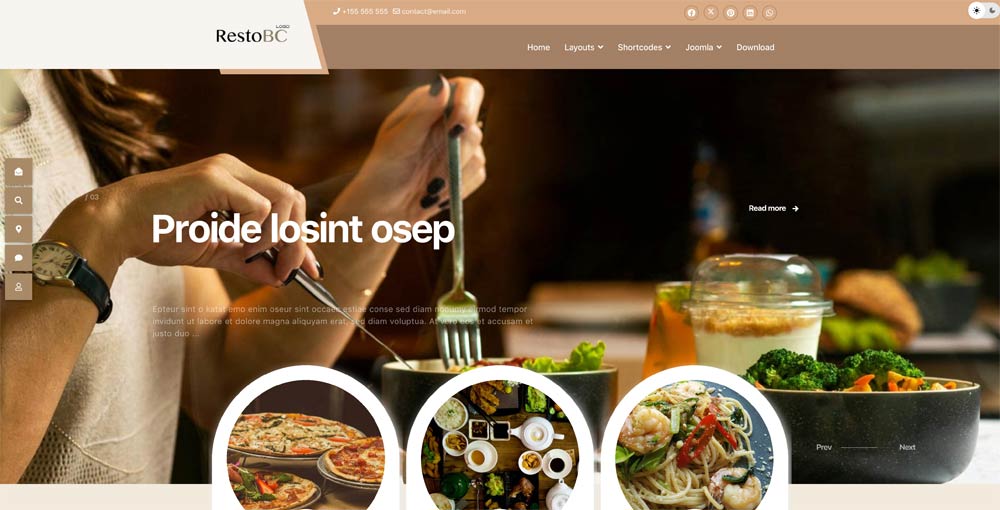Expand the Layouts dropdown menu

[x=584, y=47]
